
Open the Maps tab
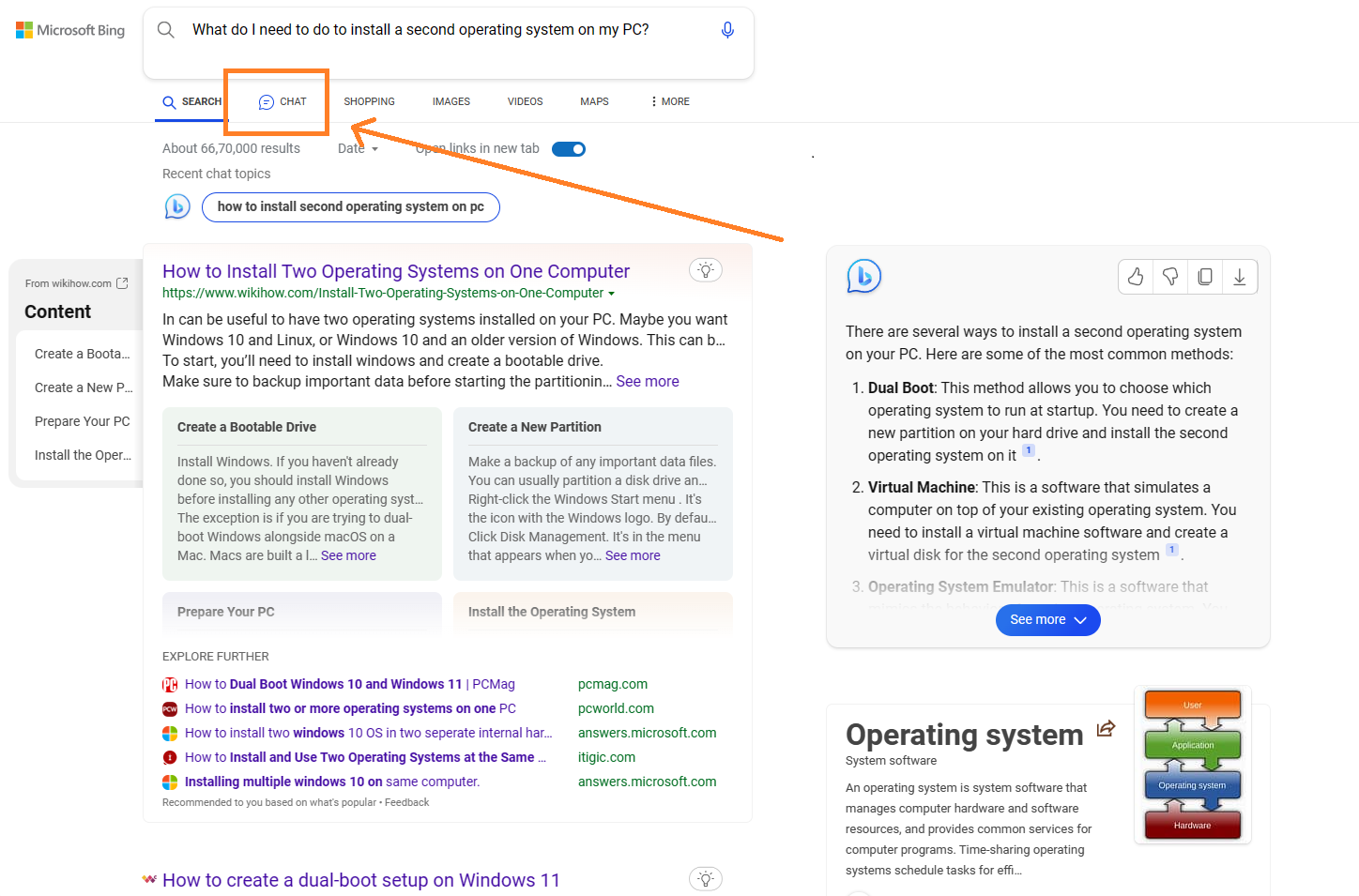(594, 101)
